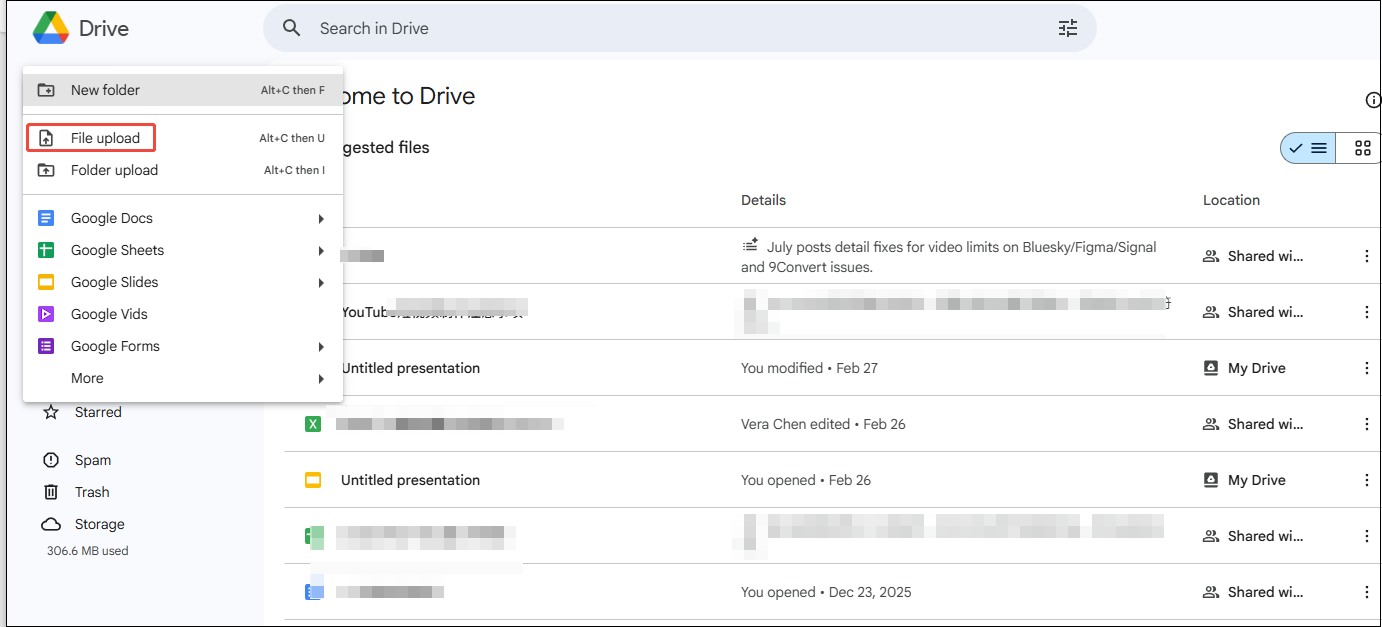The height and width of the screenshot is (627, 1382).
Task: Expand the Google Forms submenu arrow
Action: pos(321,346)
